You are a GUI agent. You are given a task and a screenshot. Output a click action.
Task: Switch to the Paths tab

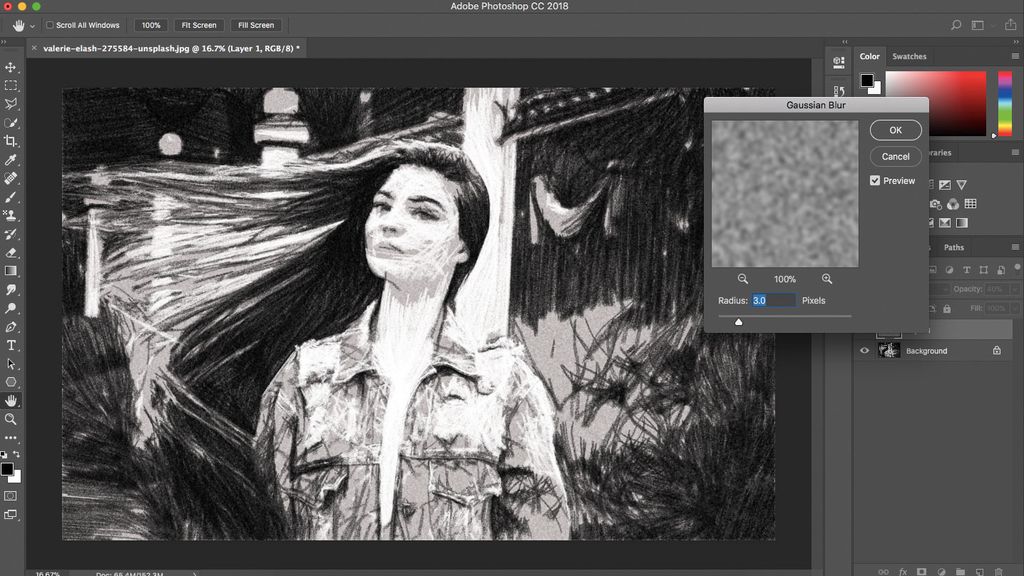(x=953, y=247)
